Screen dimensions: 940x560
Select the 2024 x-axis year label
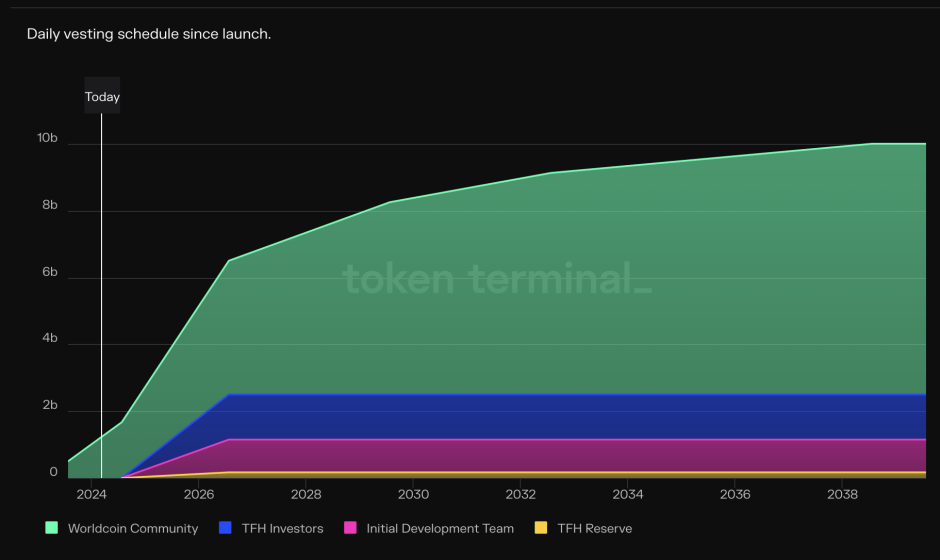[91, 494]
